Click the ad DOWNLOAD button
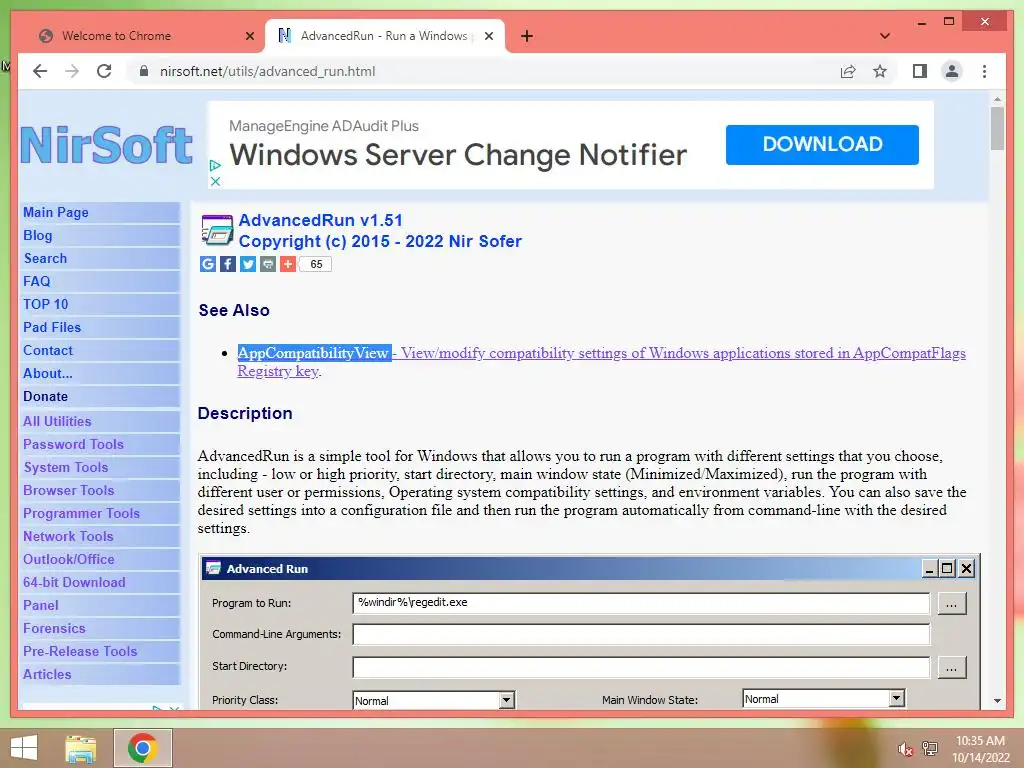The height and width of the screenshot is (768, 1024). point(822,144)
